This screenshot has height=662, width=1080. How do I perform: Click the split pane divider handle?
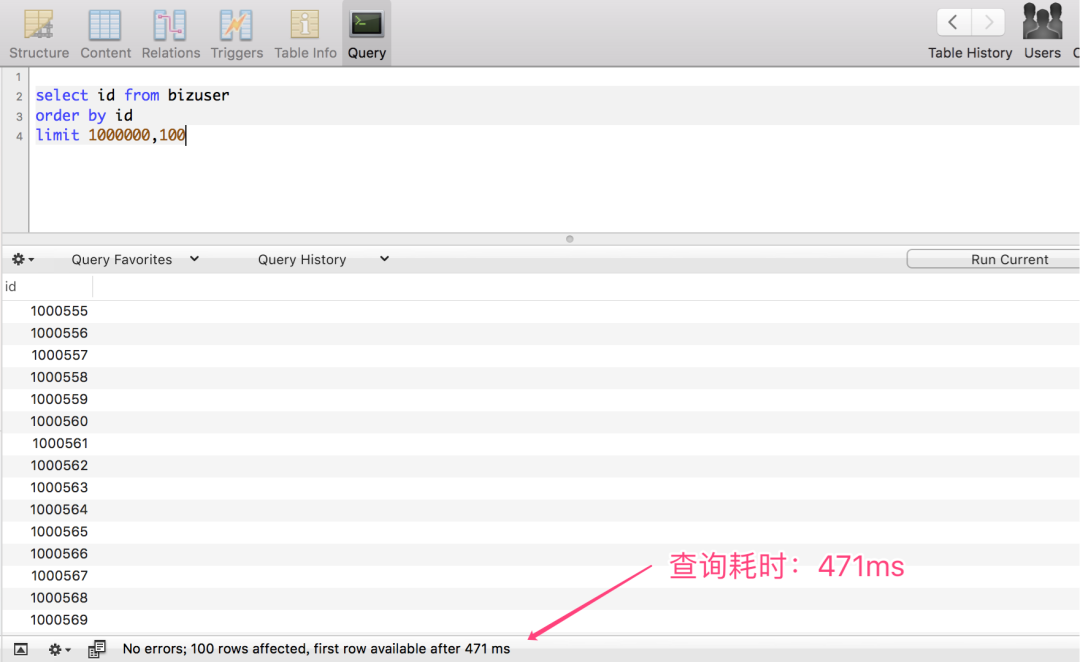tap(570, 239)
